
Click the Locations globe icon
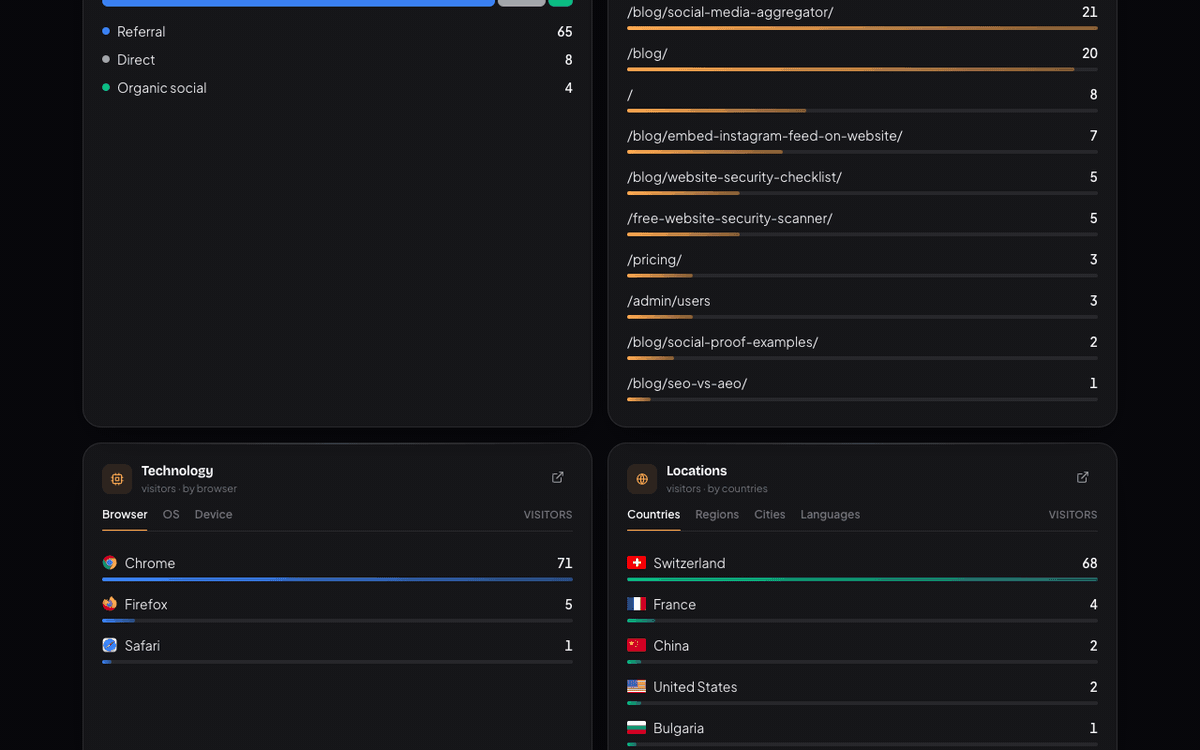pos(642,479)
